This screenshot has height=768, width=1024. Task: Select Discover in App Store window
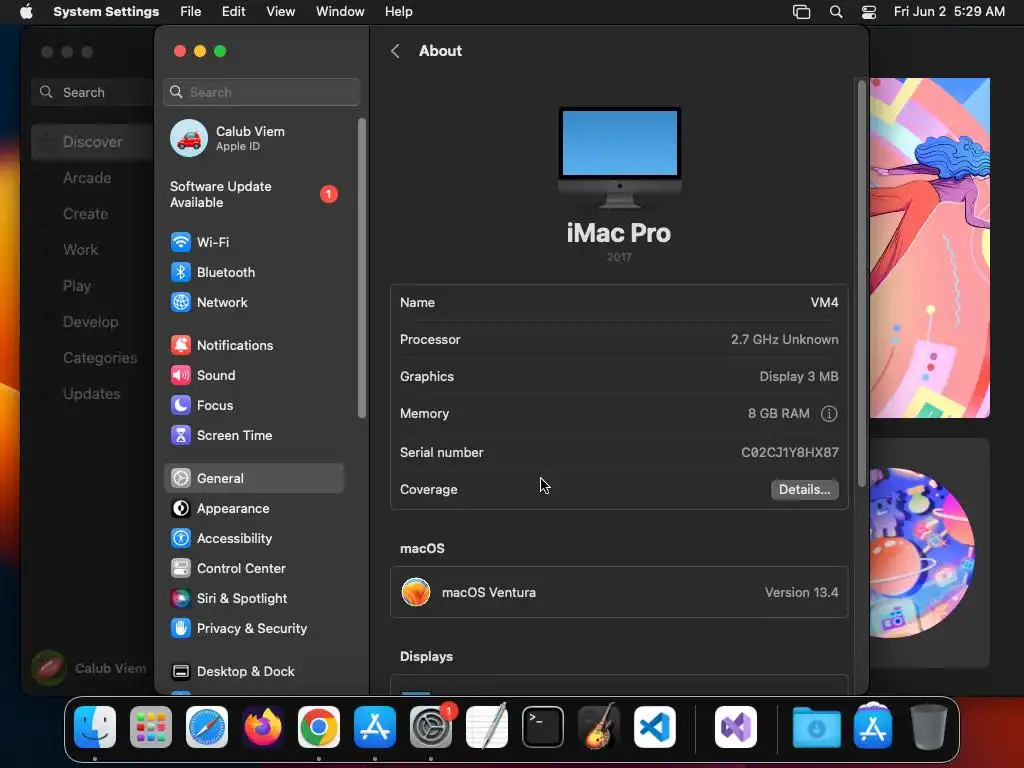click(91, 142)
